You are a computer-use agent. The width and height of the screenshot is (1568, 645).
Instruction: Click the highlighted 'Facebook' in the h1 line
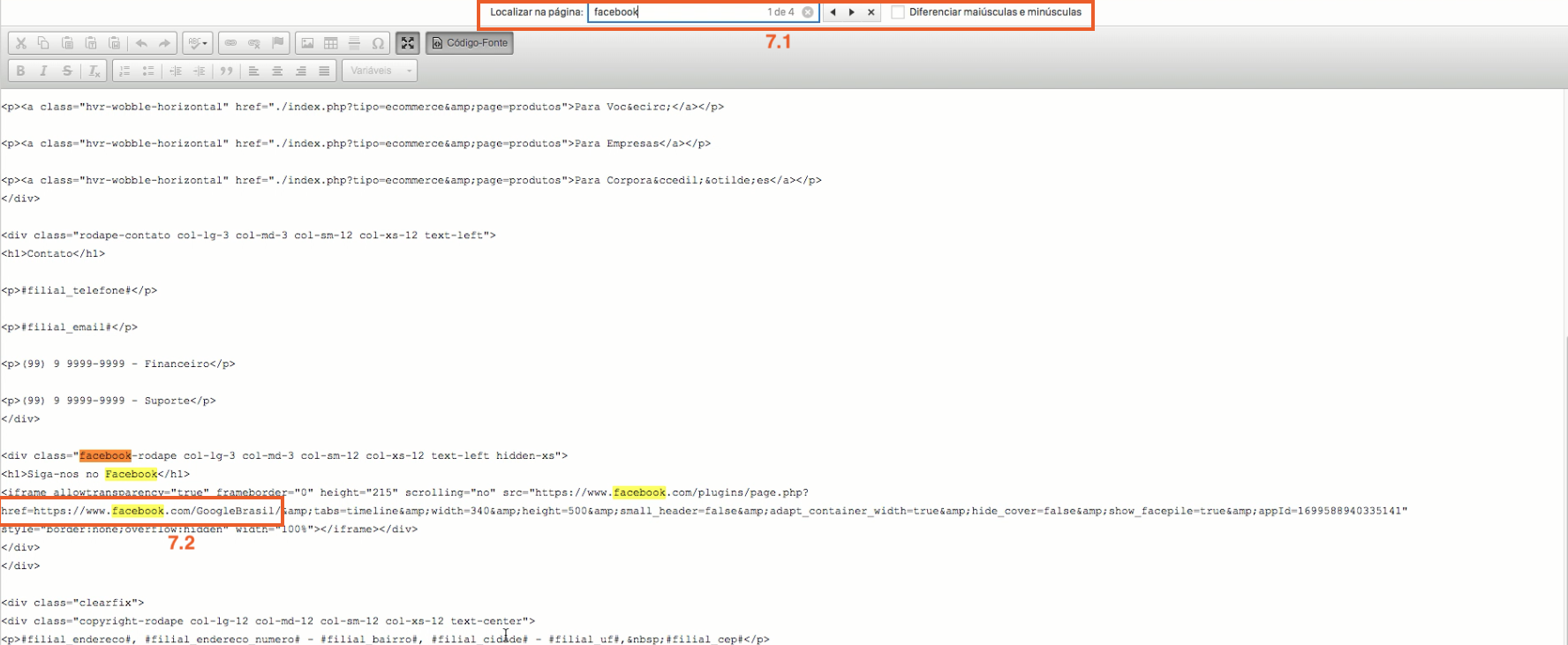point(131,475)
